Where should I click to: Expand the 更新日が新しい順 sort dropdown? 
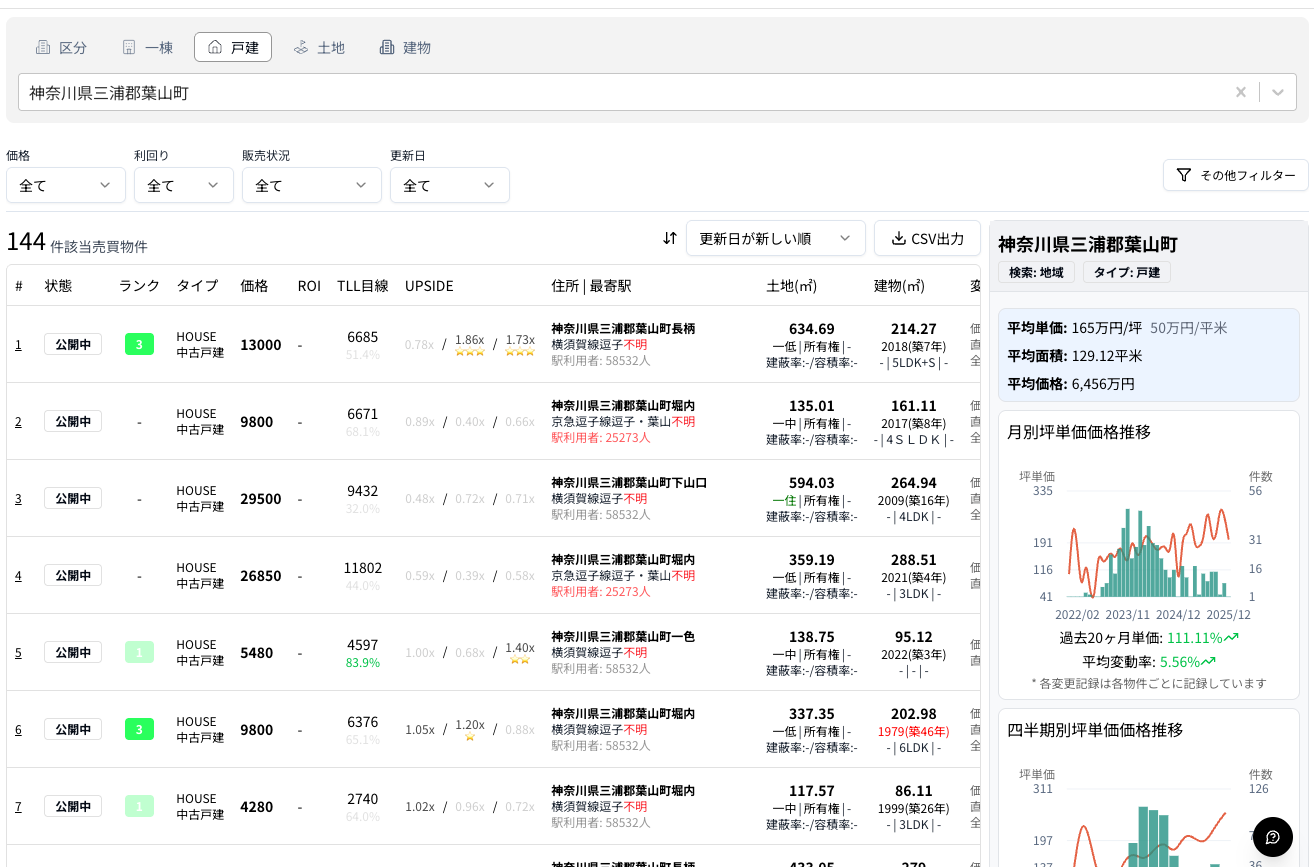[x=776, y=238]
